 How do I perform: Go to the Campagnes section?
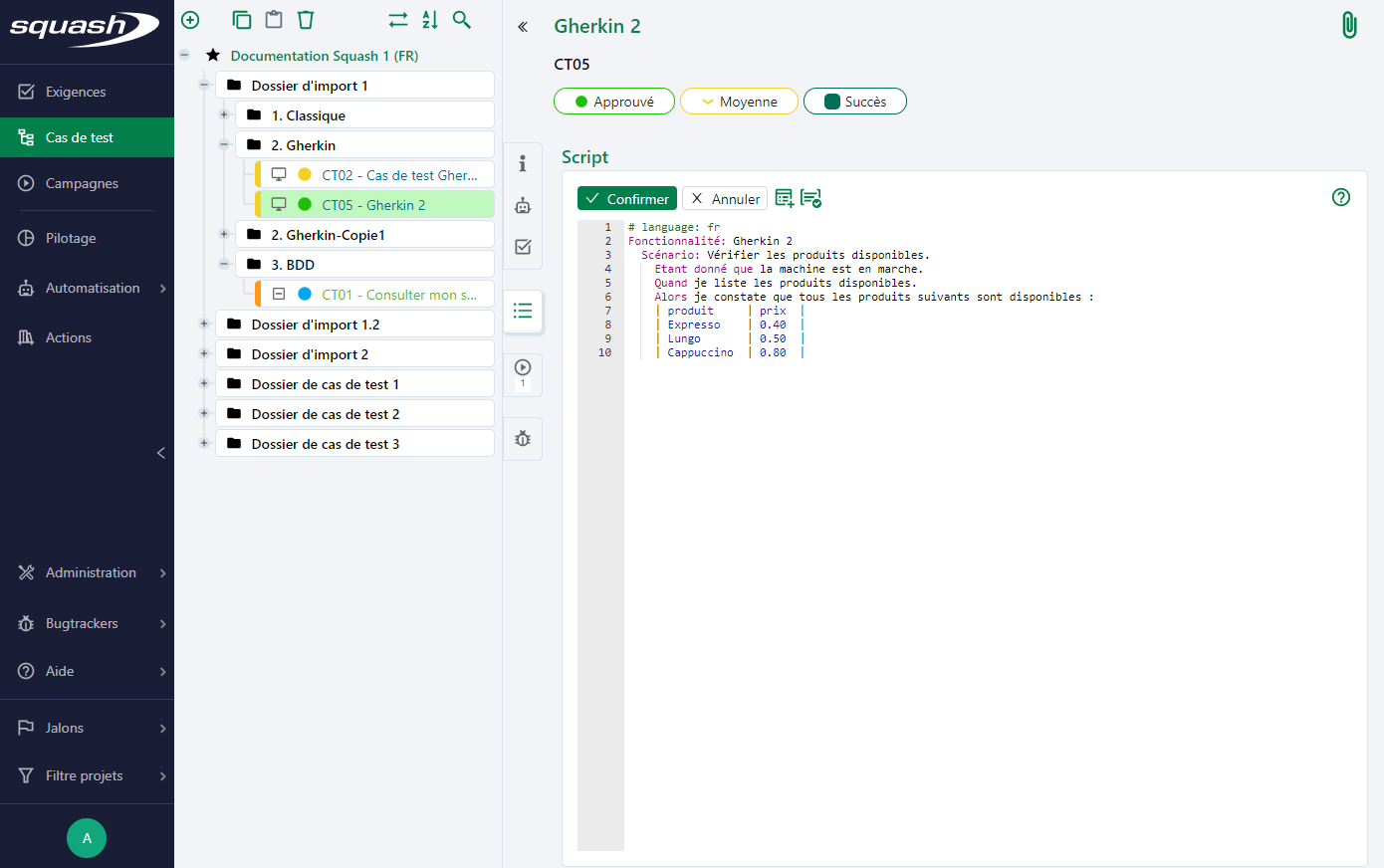pyautogui.click(x=82, y=183)
